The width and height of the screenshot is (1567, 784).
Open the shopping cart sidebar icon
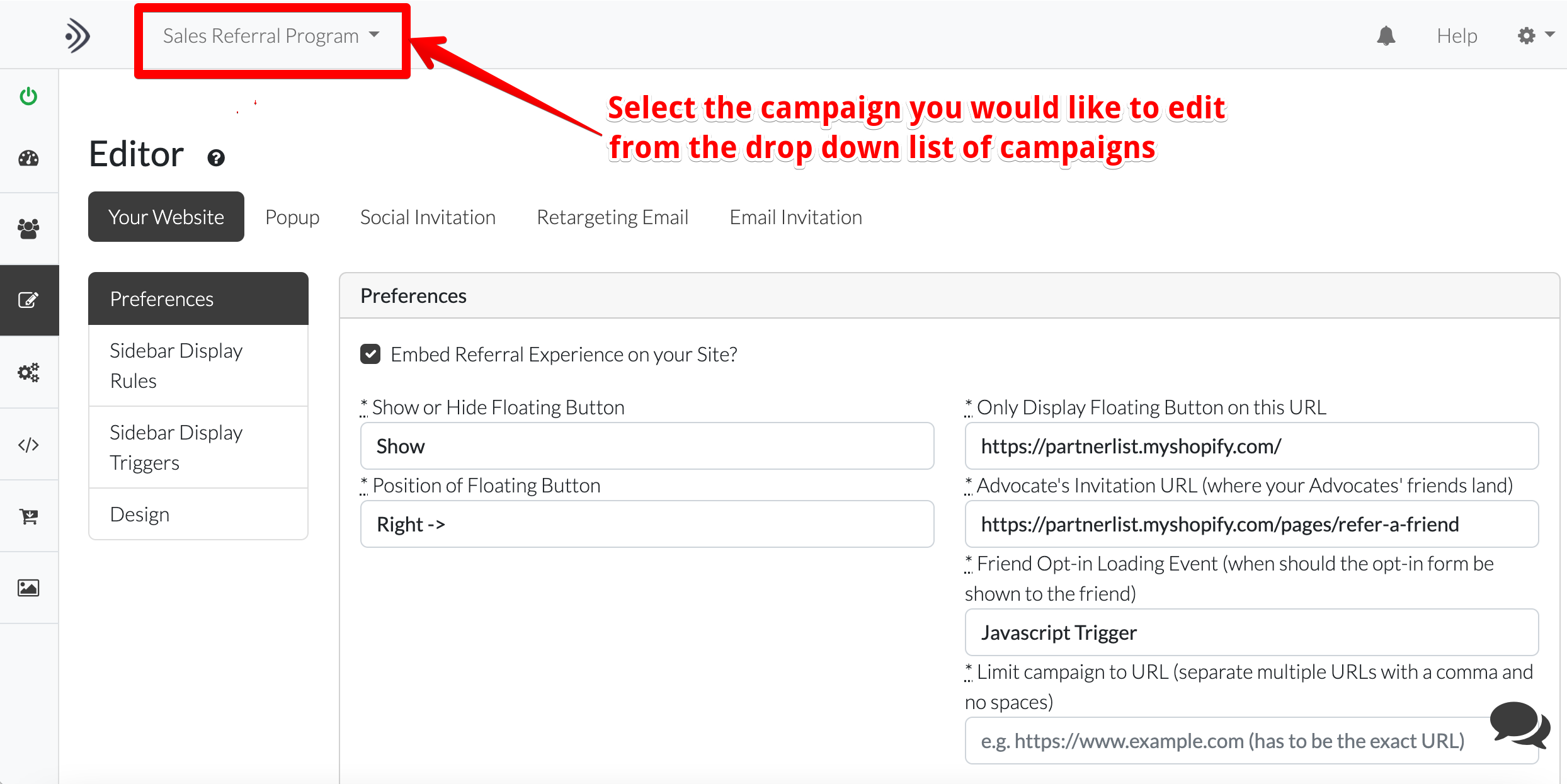point(28,517)
